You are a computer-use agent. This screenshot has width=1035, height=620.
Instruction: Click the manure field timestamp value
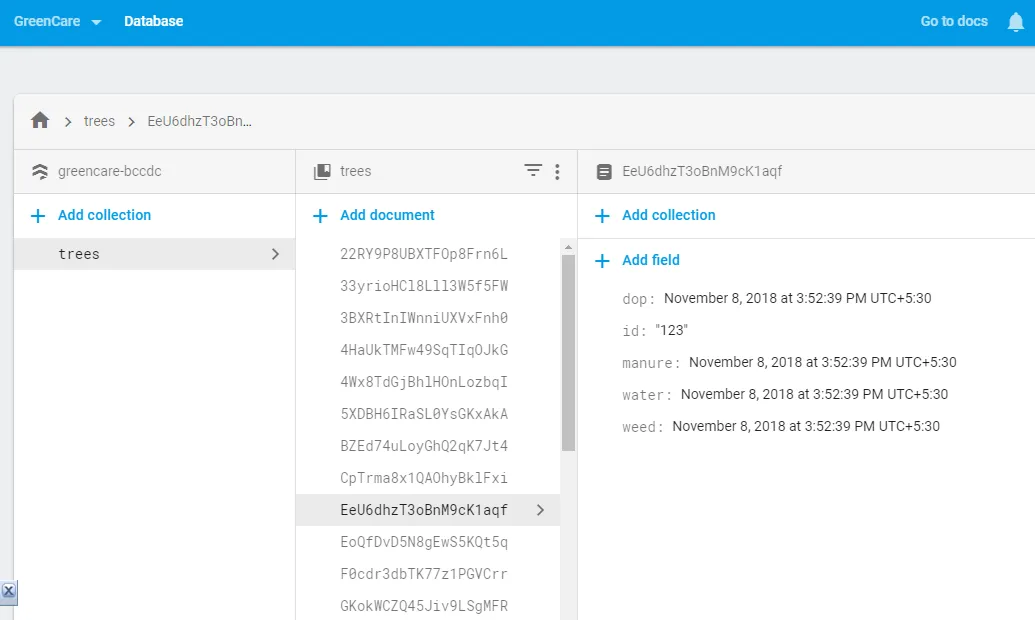pos(822,362)
